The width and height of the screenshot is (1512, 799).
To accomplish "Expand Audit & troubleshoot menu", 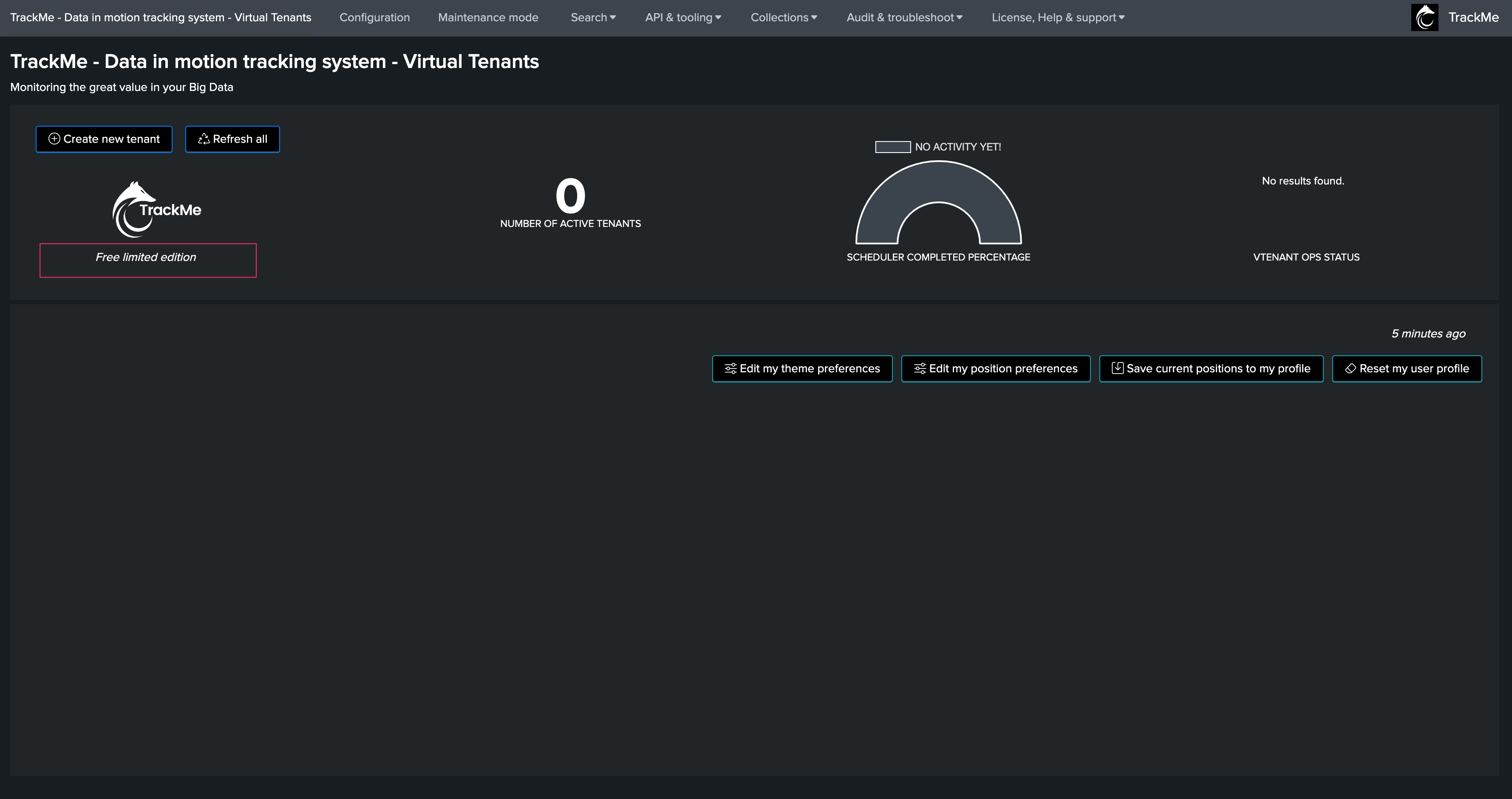I will point(904,17).
